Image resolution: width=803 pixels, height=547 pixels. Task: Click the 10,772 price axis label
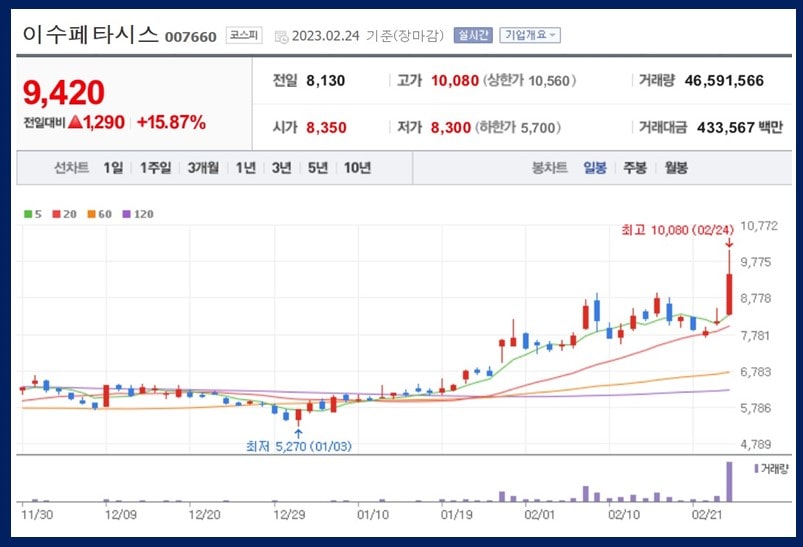[x=759, y=226]
